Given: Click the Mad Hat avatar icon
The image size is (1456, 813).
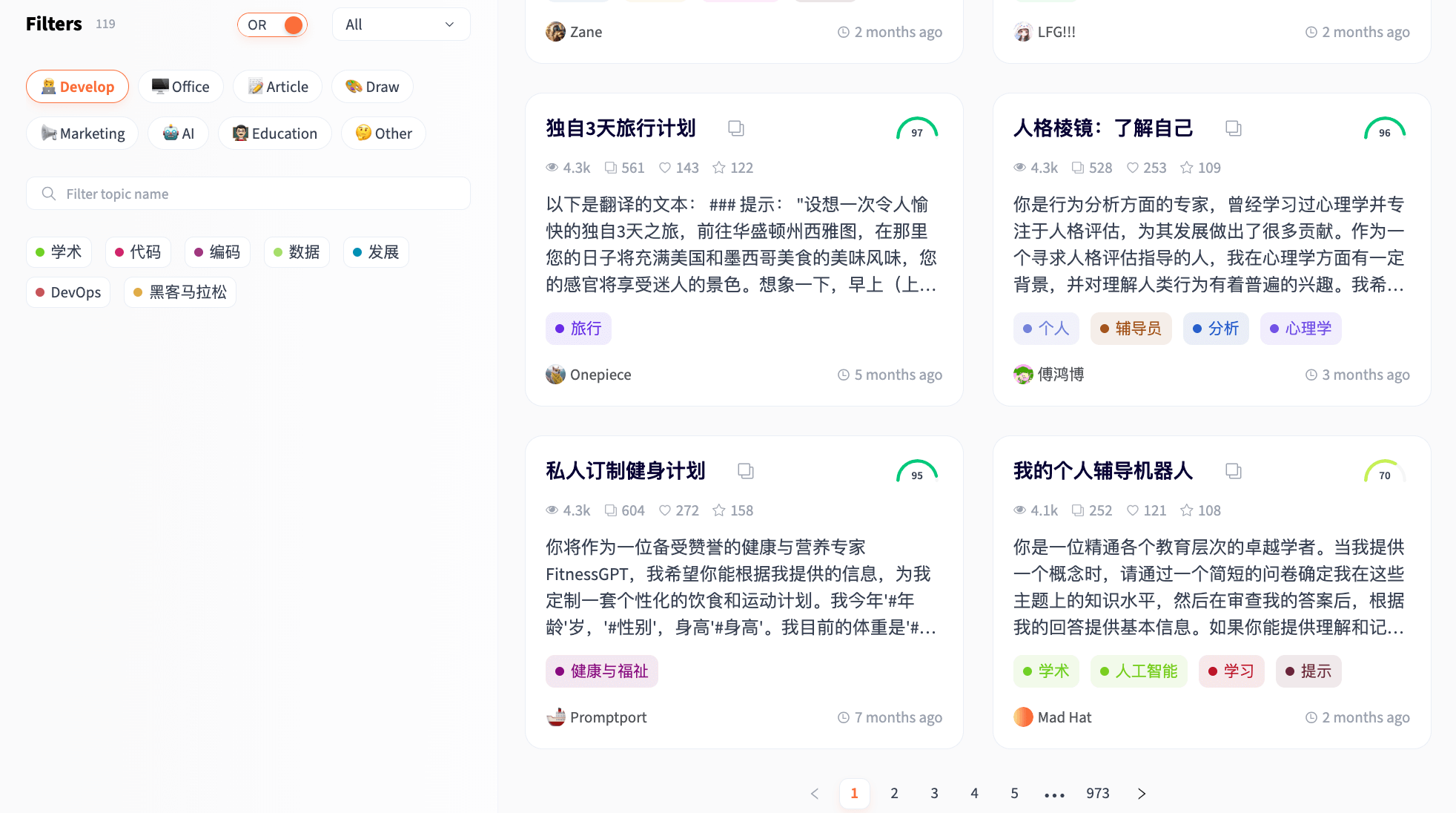Looking at the screenshot, I should coord(1023,717).
